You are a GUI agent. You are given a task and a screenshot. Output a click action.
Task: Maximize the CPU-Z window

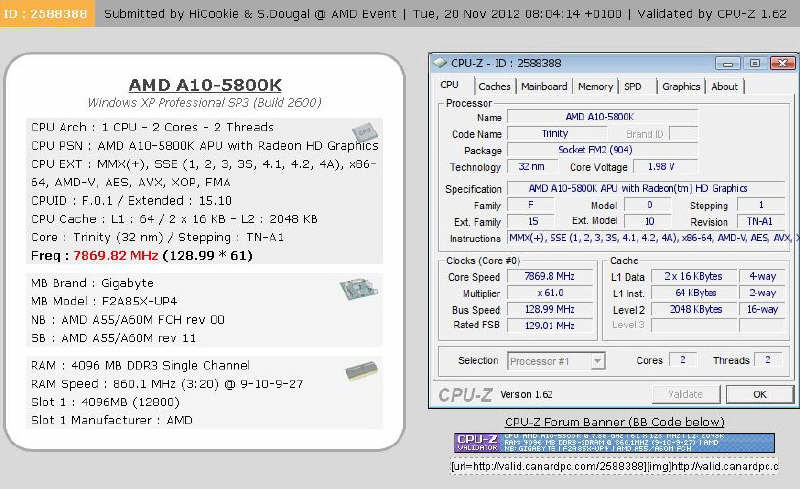[755, 63]
